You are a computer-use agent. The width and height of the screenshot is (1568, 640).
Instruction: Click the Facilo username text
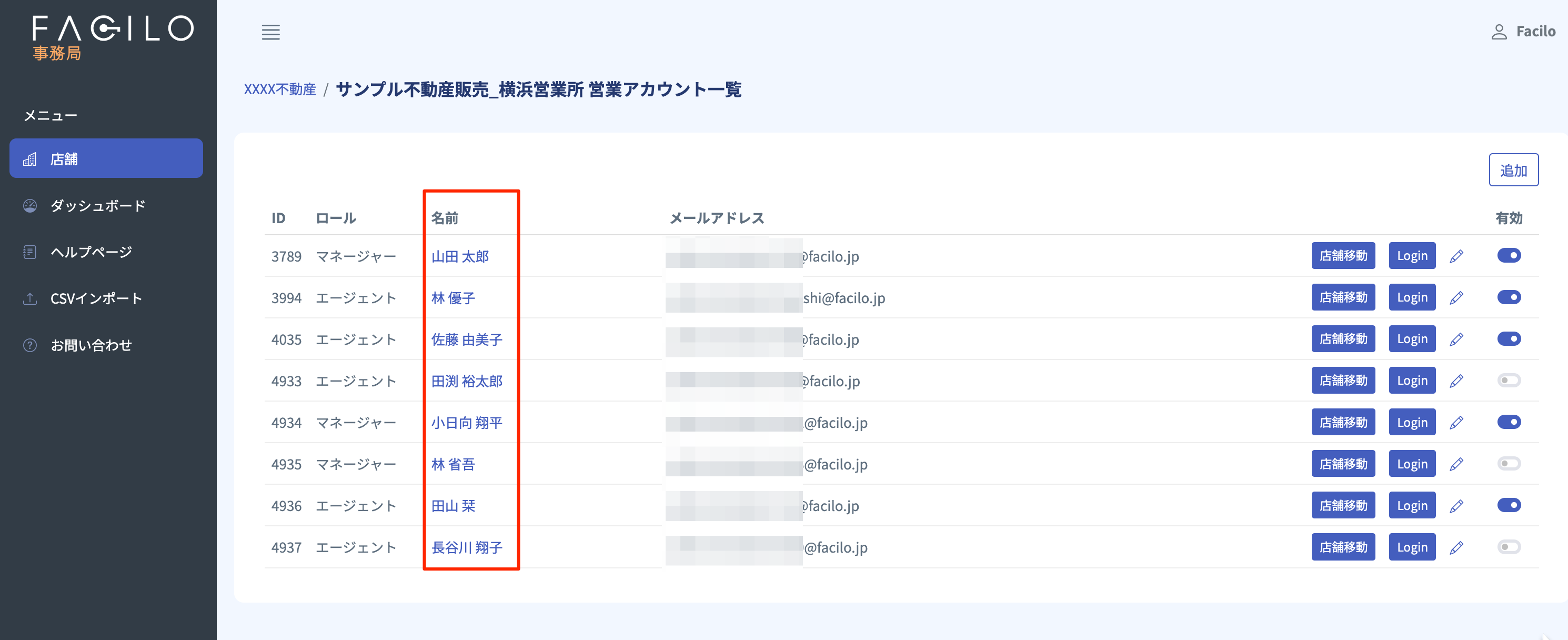click(1535, 32)
